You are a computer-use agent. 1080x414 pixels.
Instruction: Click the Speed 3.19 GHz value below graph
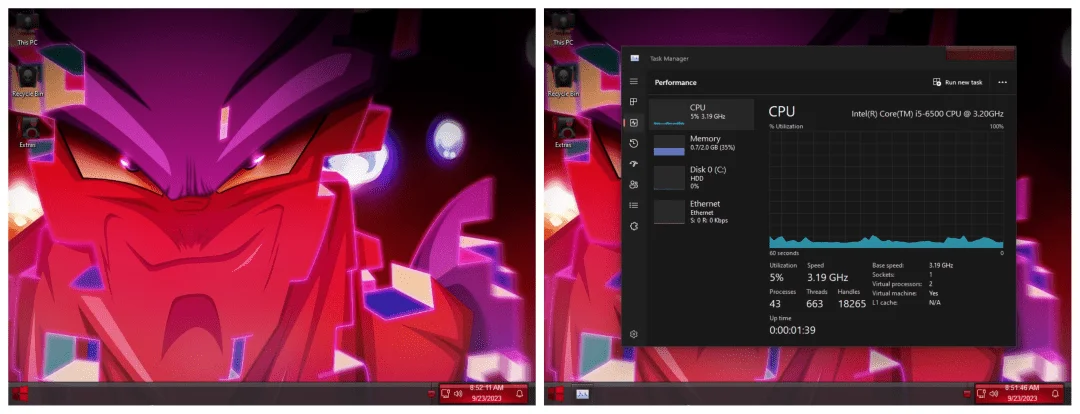[827, 278]
